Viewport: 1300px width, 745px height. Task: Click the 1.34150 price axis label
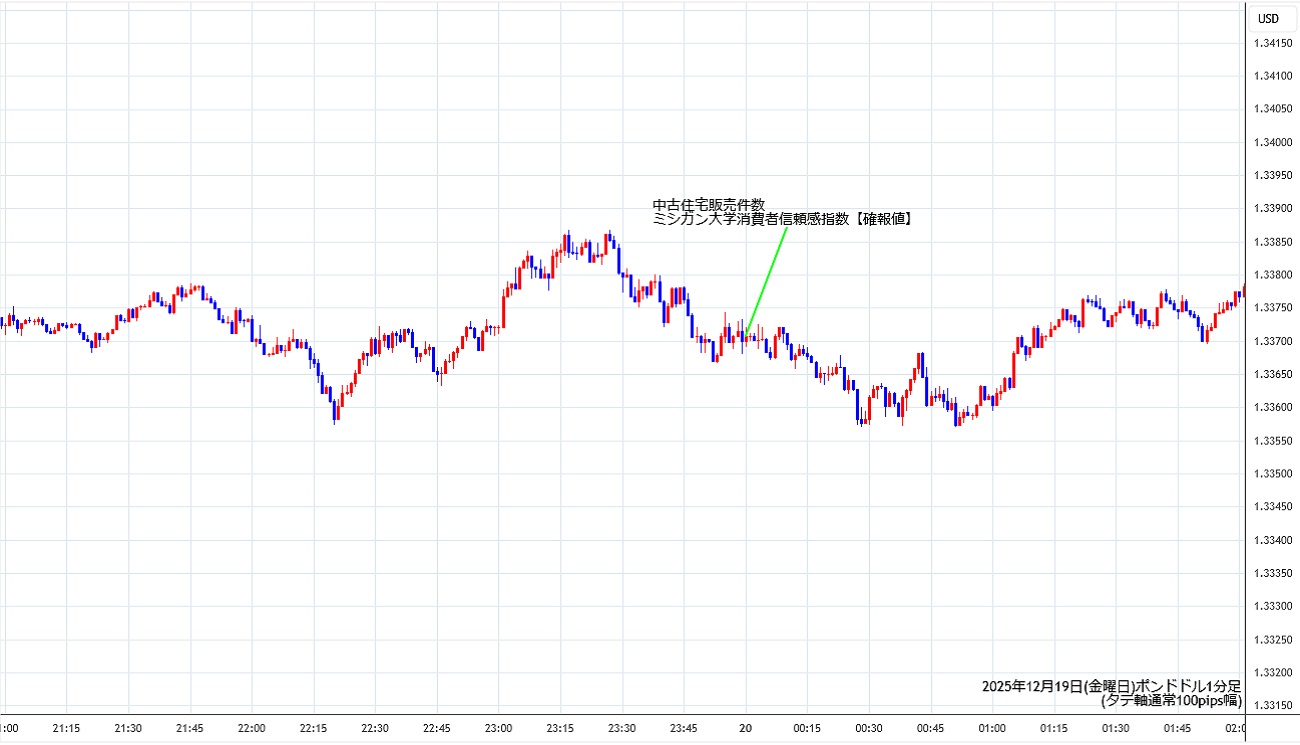click(x=1274, y=43)
